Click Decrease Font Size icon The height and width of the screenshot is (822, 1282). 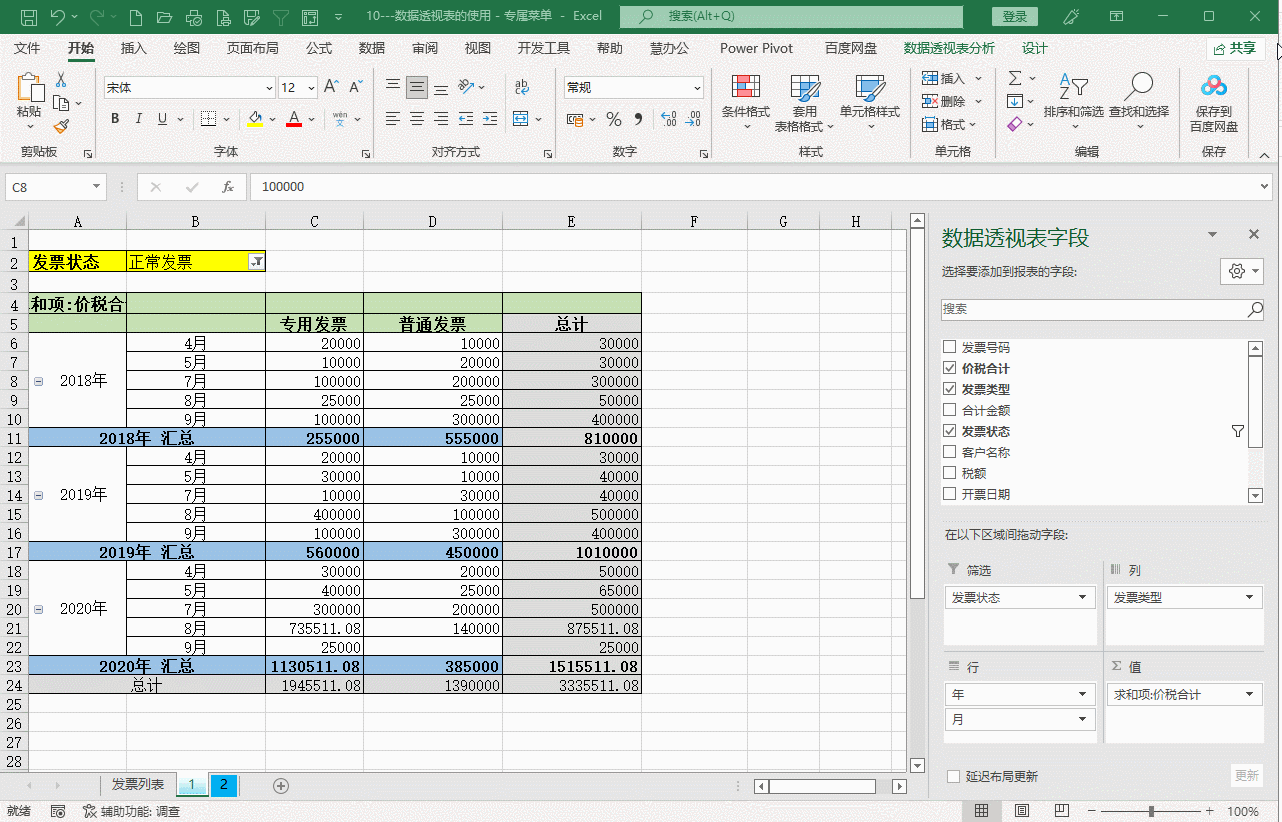pyautogui.click(x=356, y=88)
